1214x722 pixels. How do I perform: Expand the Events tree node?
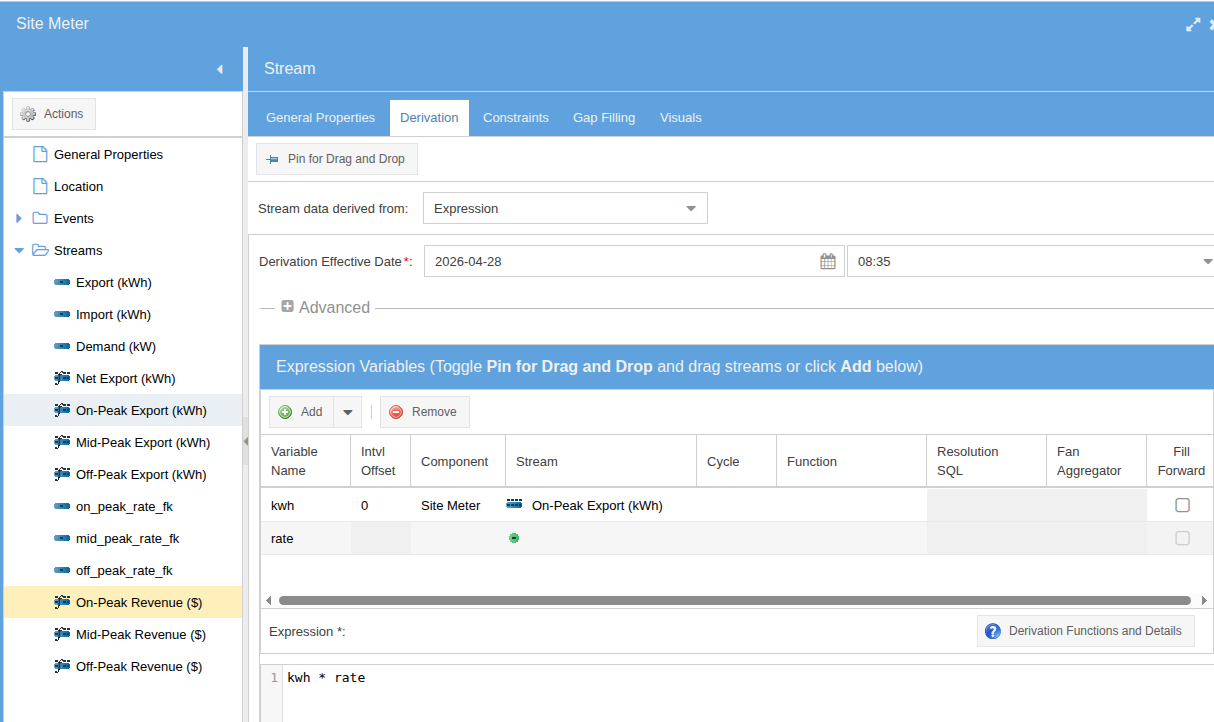point(18,218)
